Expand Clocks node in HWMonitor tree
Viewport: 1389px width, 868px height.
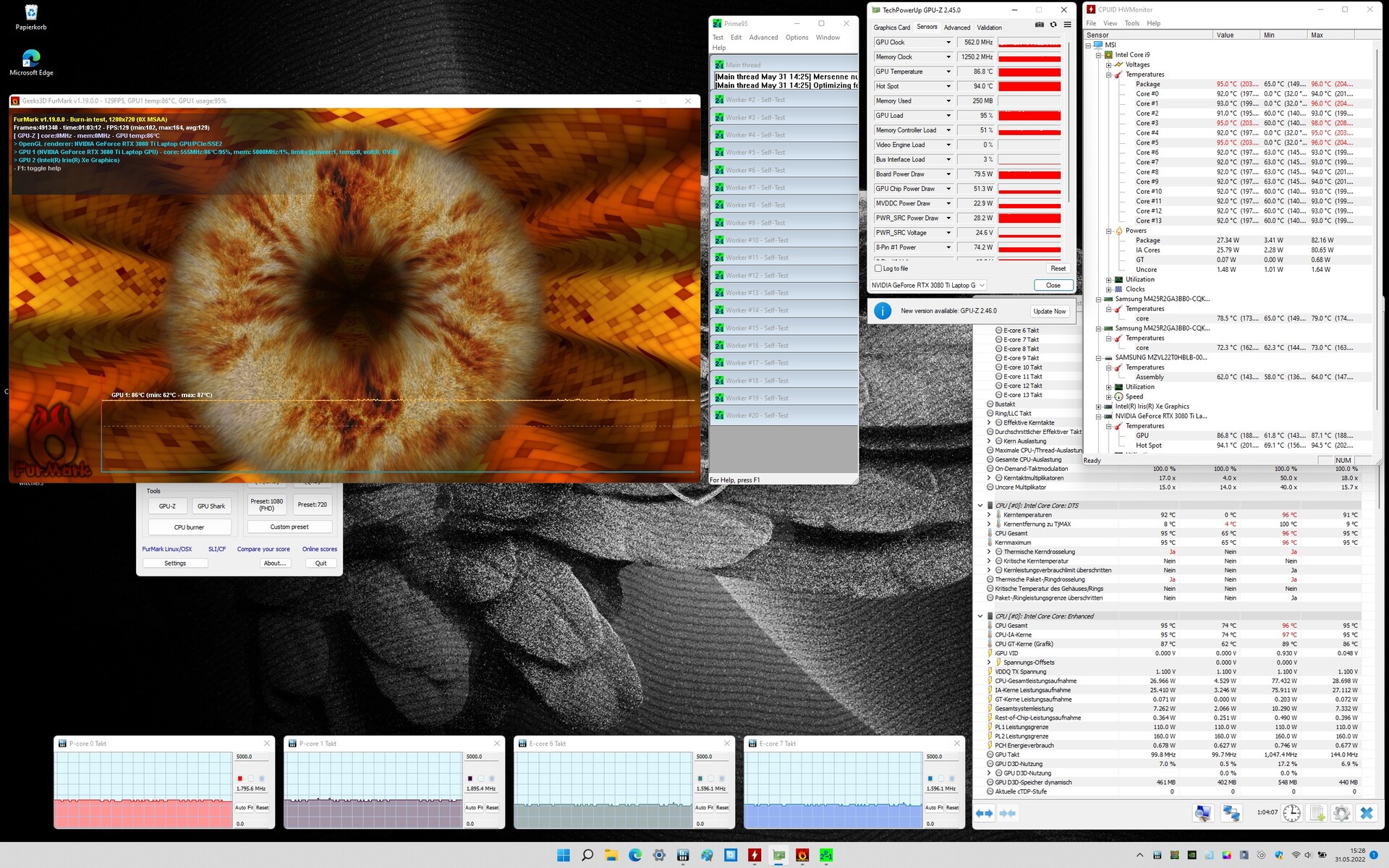1108,289
